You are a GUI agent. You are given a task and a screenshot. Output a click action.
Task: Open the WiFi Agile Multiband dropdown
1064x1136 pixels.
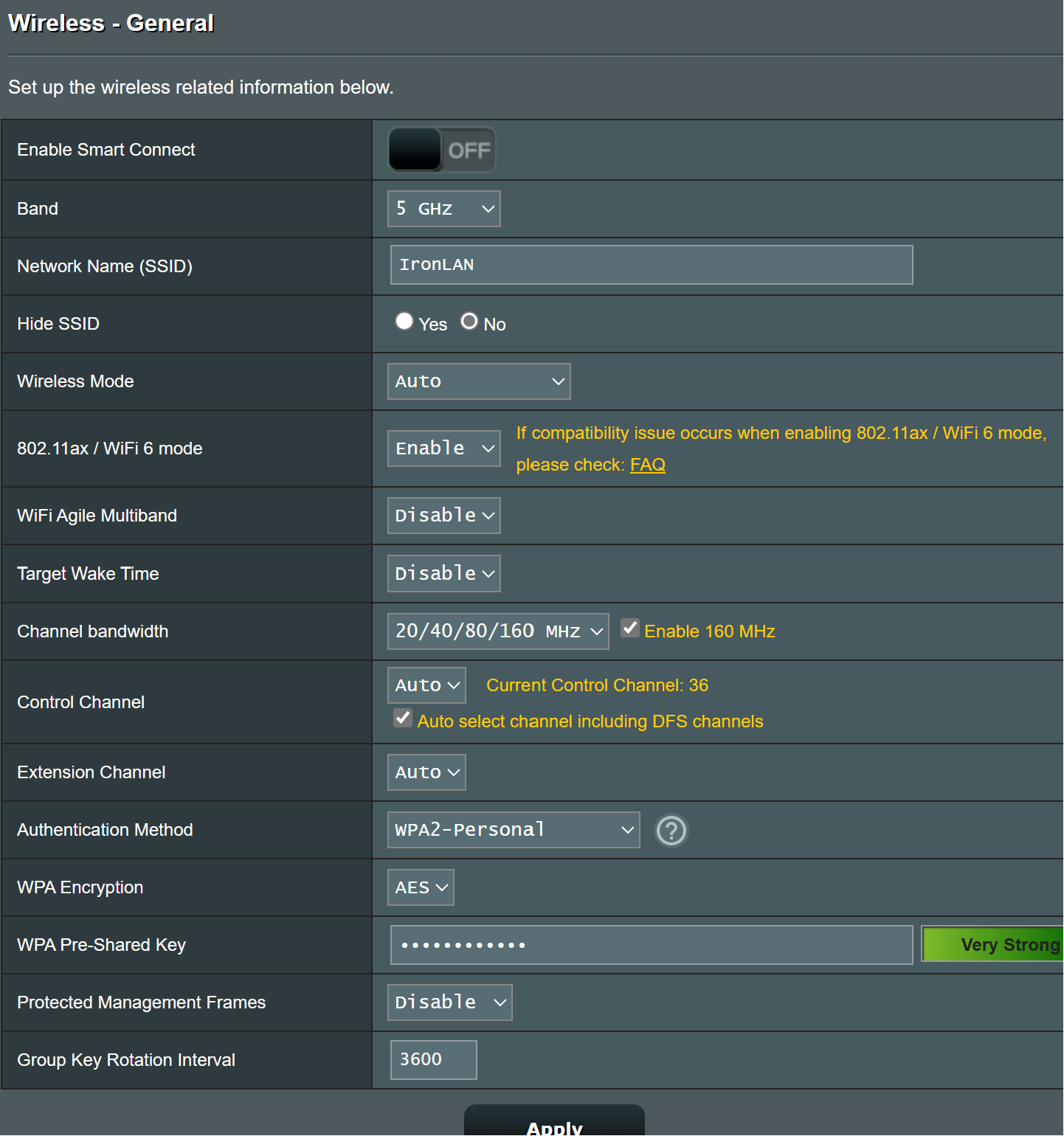click(x=444, y=516)
